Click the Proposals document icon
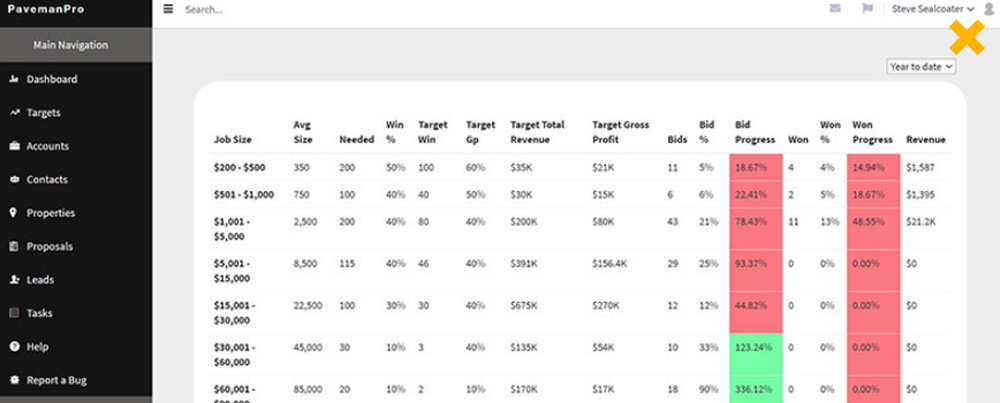The width and height of the screenshot is (1000, 403). [14, 246]
